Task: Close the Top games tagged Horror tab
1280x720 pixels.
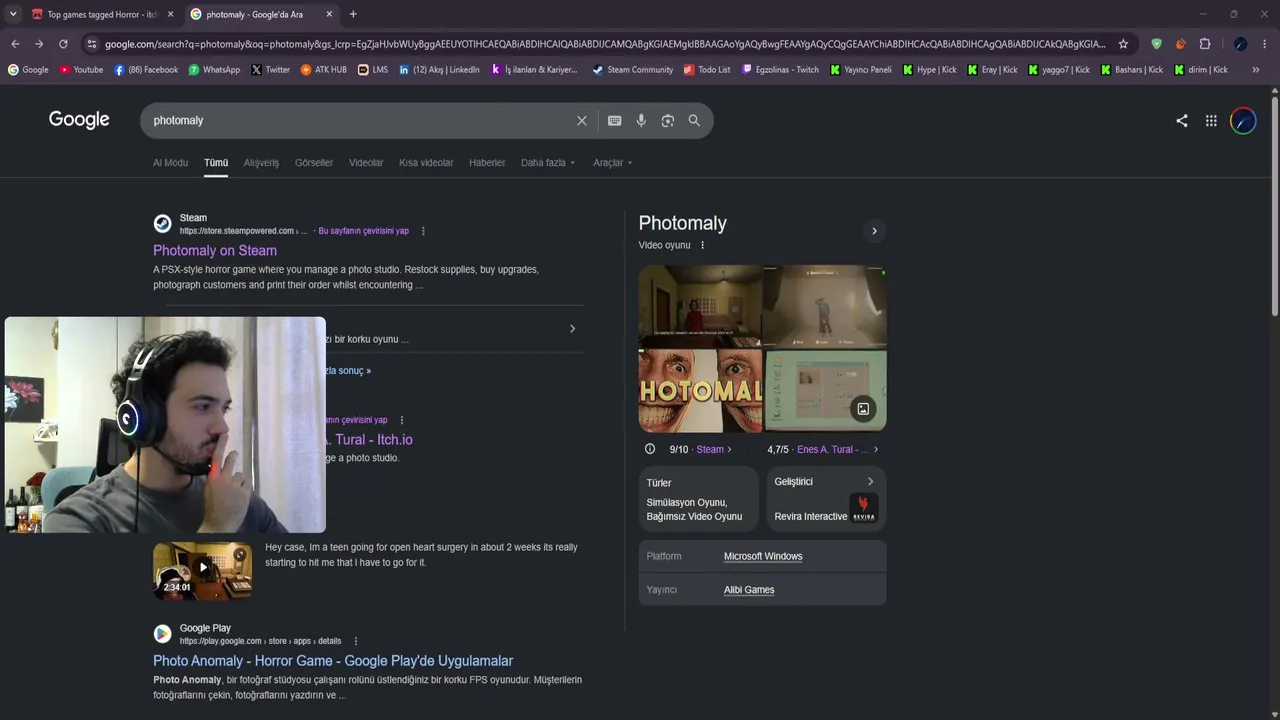Action: coord(170,14)
